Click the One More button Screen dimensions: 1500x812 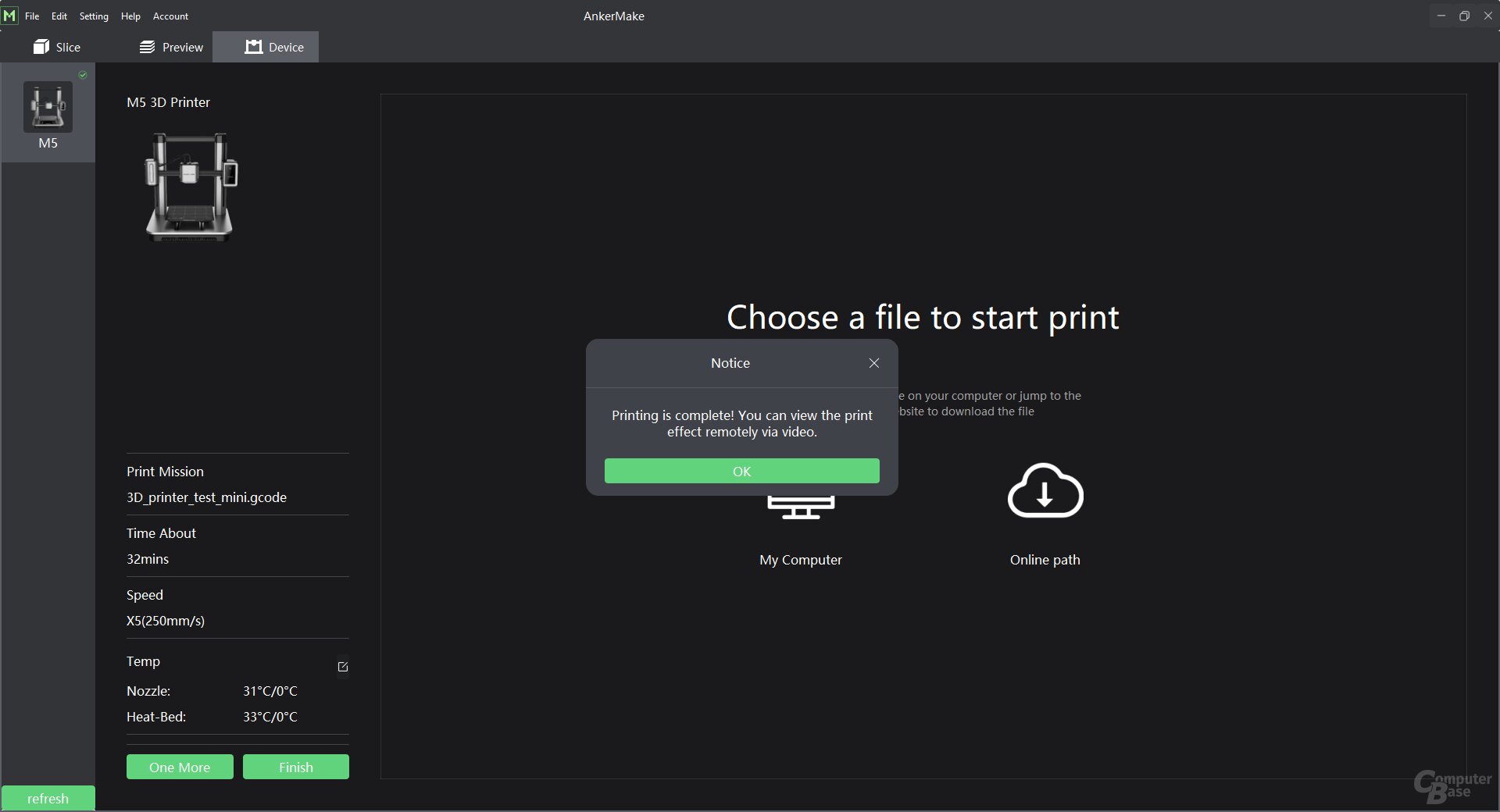coord(180,767)
